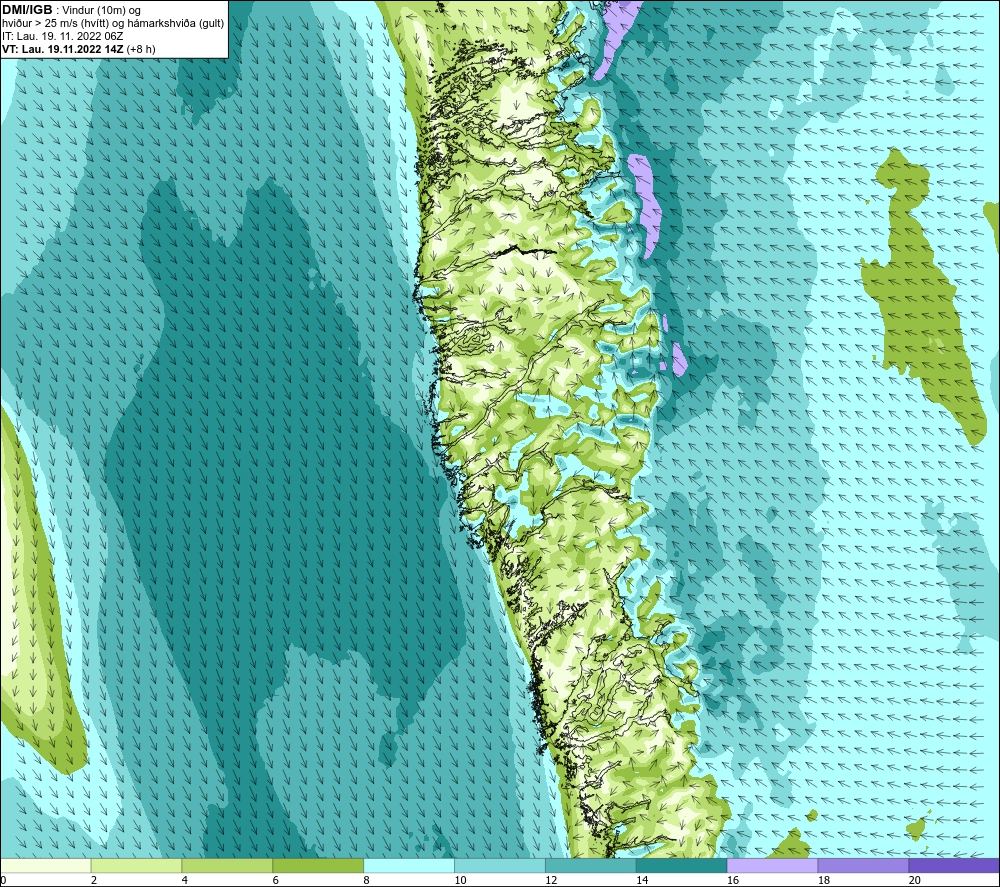Click the 4–6 m/s green swatch
Screen dimensions: 1000x887
(x=227, y=865)
